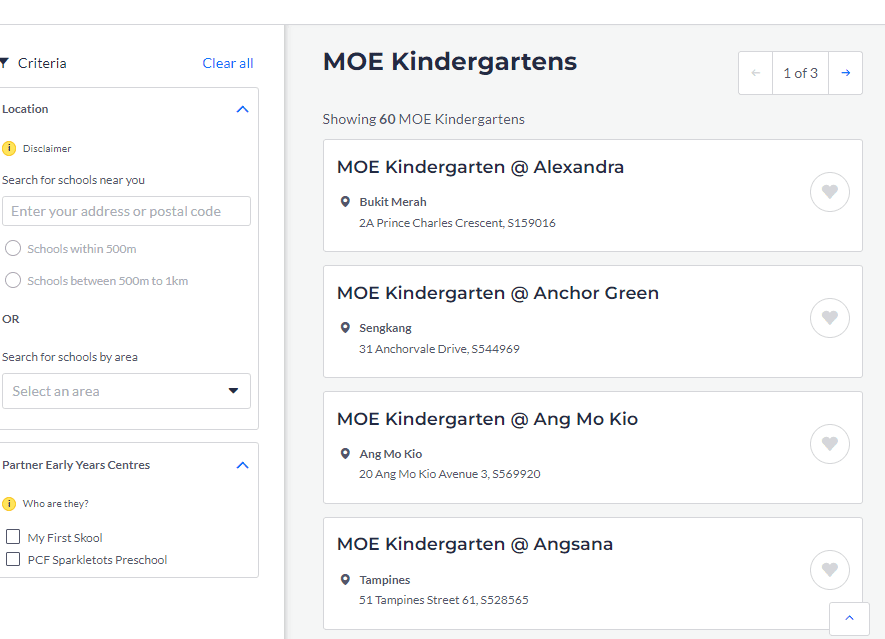This screenshot has width=885, height=639.
Task: Click the address or postal code field
Action: point(126,211)
